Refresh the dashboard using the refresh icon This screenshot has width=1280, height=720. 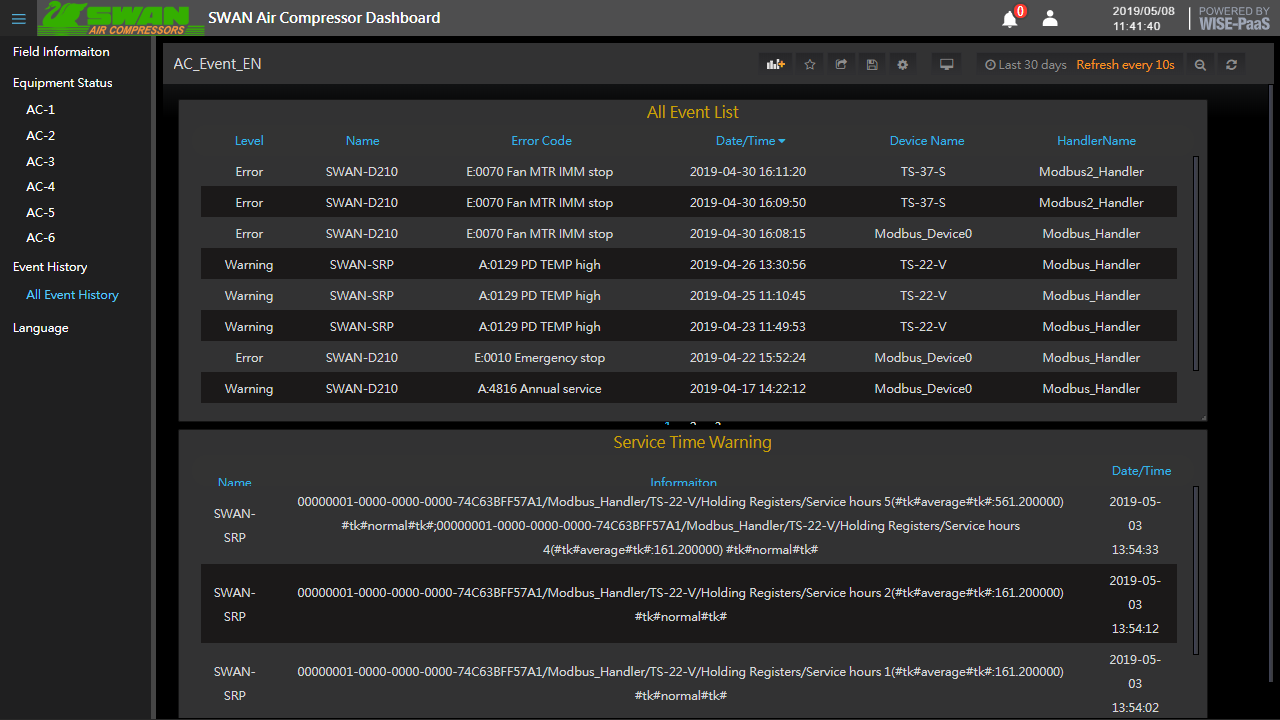1231,64
